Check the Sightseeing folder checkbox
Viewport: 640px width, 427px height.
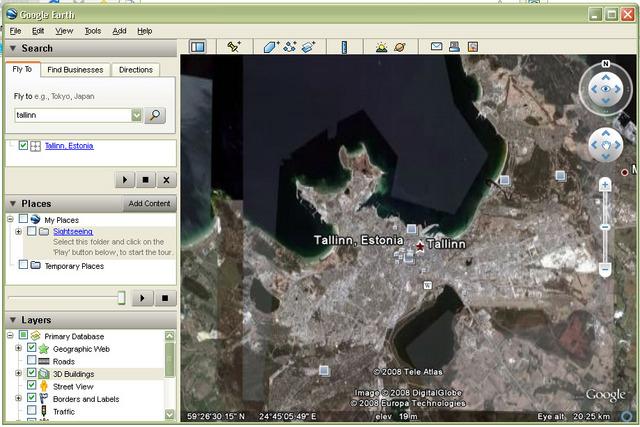(31, 231)
